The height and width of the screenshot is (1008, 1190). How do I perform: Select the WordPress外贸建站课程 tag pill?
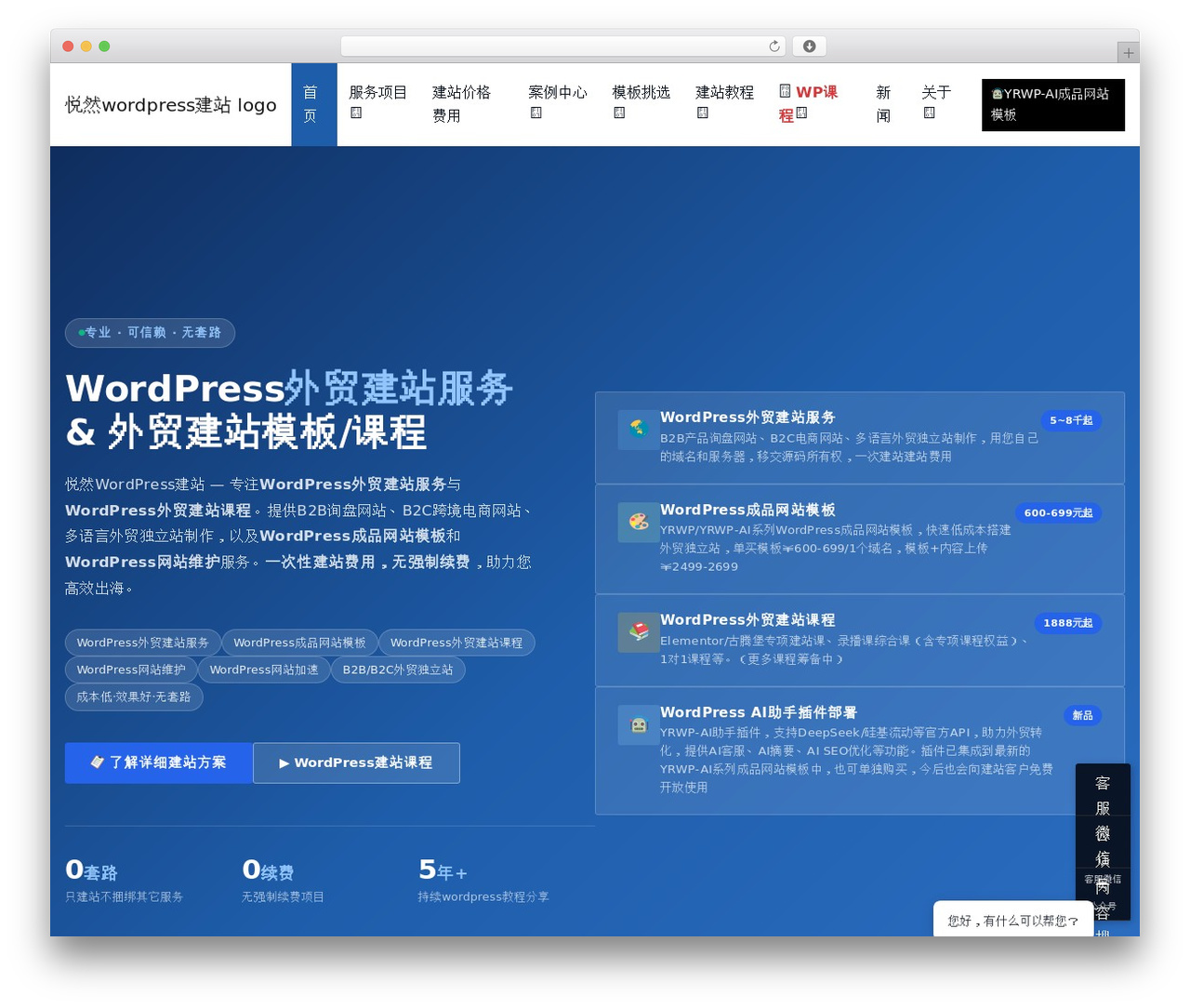click(456, 643)
